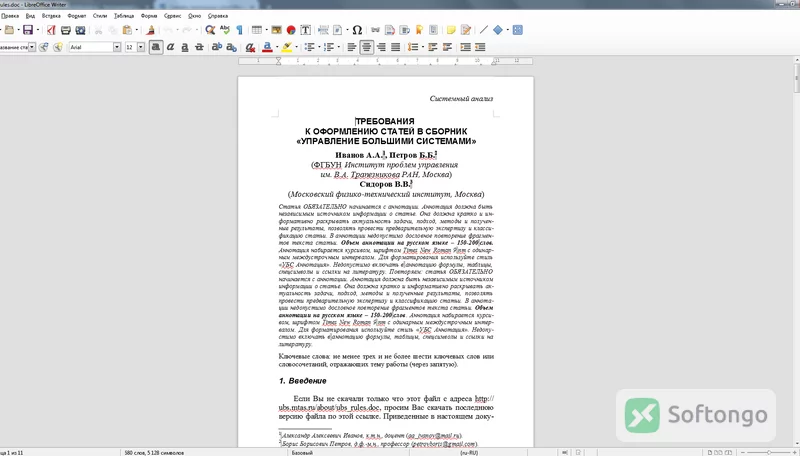This screenshot has height=456, width=800.
Task: Insert a chart
Action: point(291,30)
